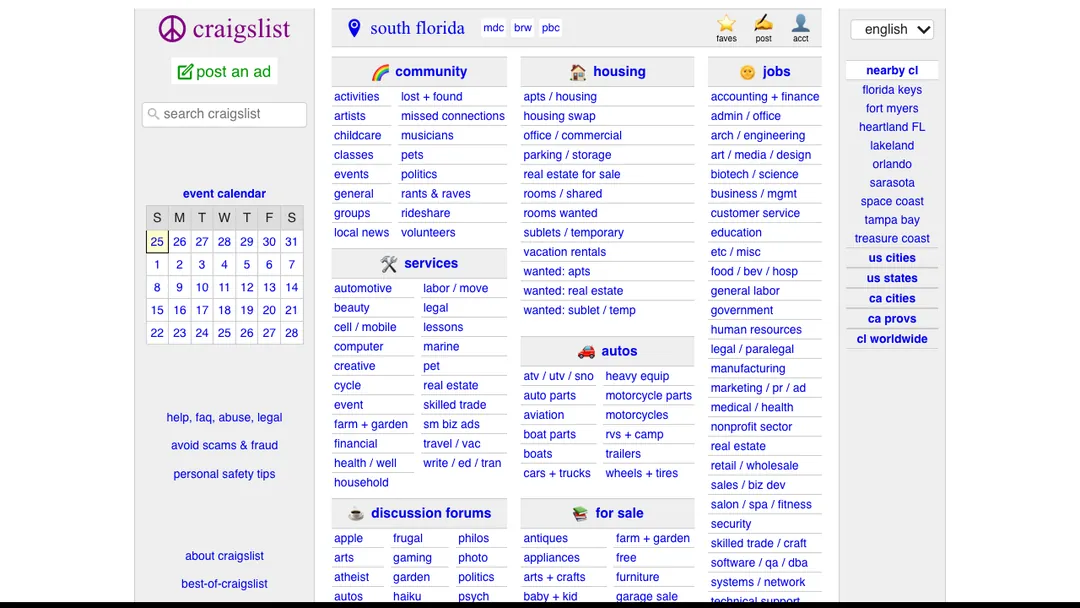Expand the ca provs list
The image size is (1080, 608).
pyautogui.click(x=892, y=319)
